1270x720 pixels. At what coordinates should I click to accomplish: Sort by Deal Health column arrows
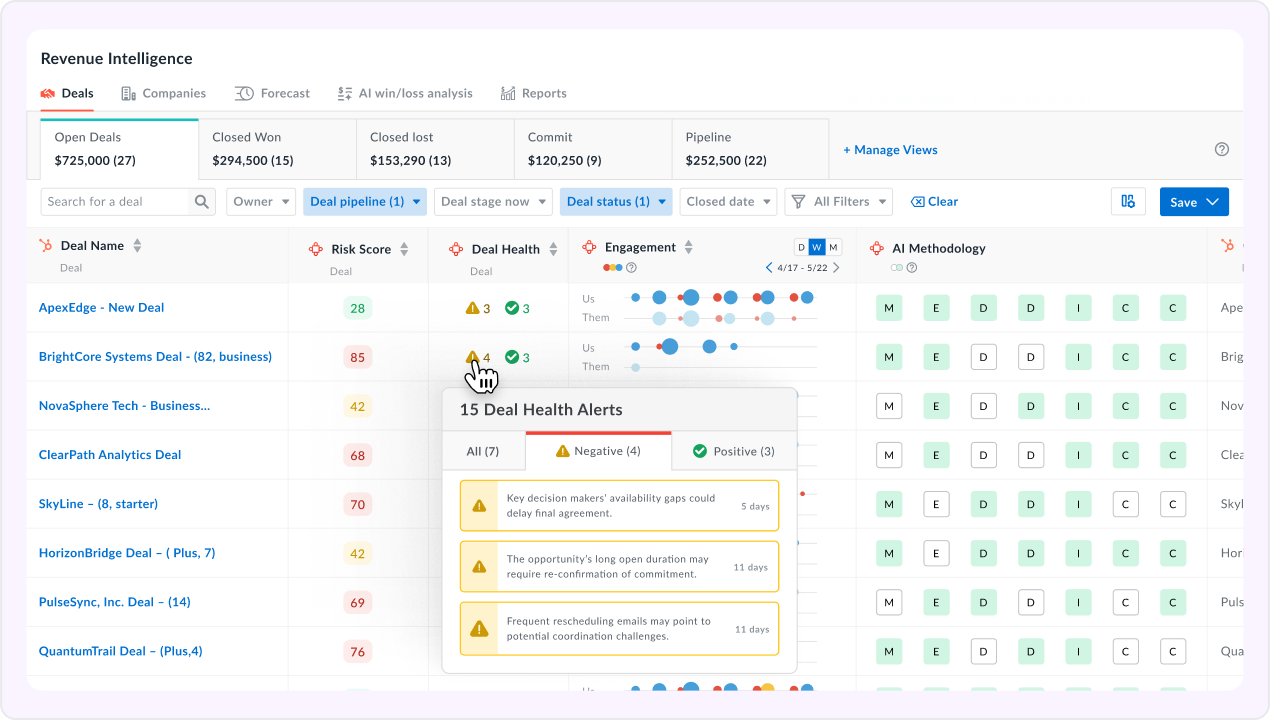(553, 249)
